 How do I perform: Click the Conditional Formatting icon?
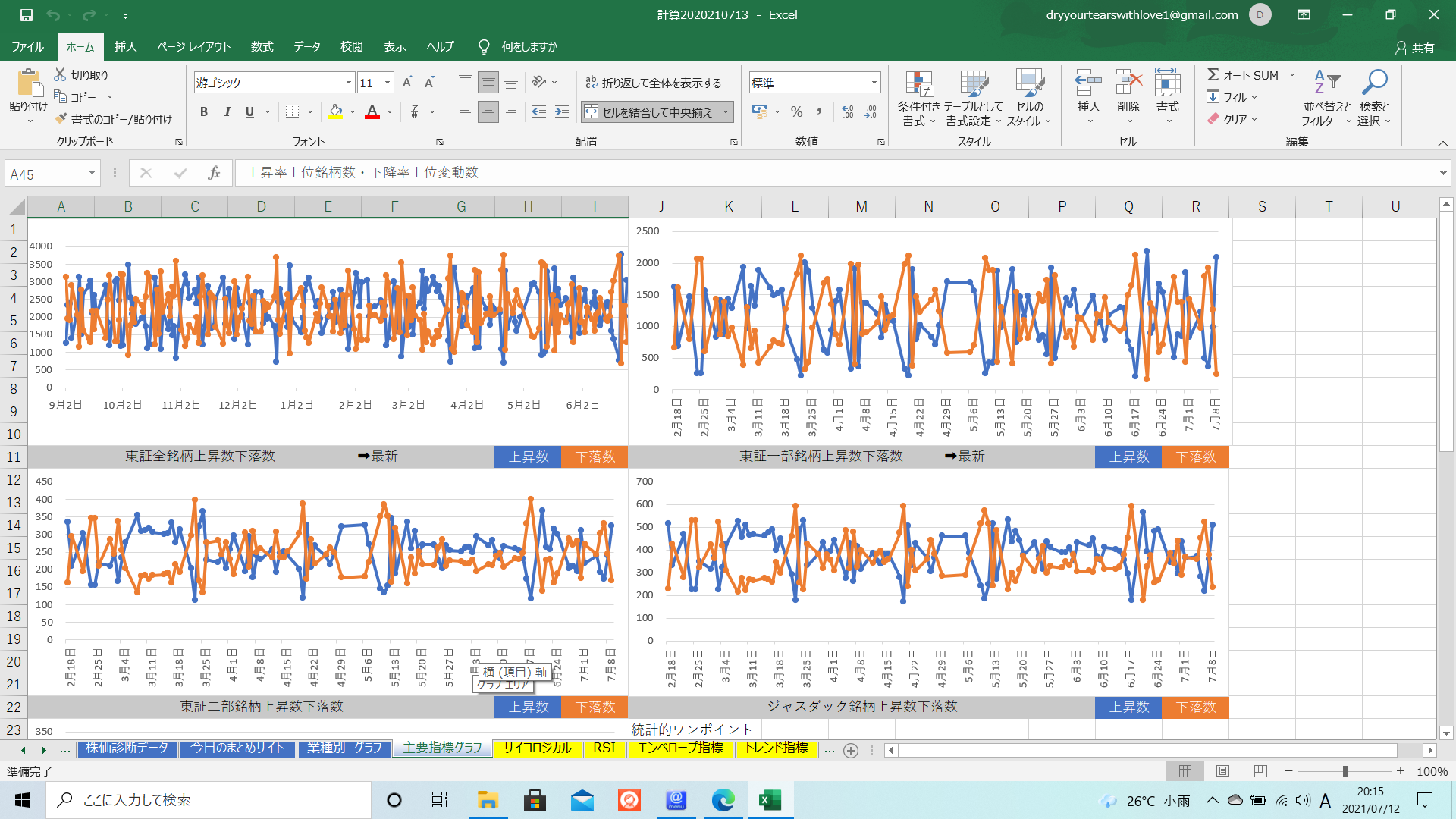918,85
